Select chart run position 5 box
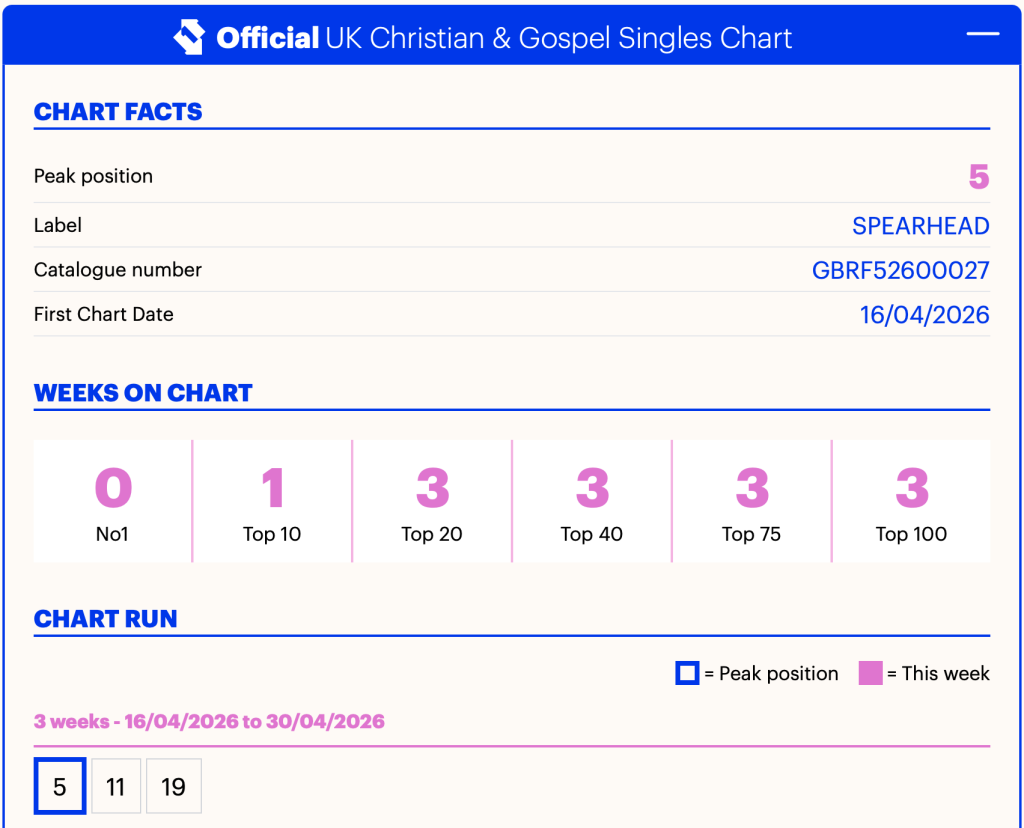The image size is (1024, 828). [60, 786]
